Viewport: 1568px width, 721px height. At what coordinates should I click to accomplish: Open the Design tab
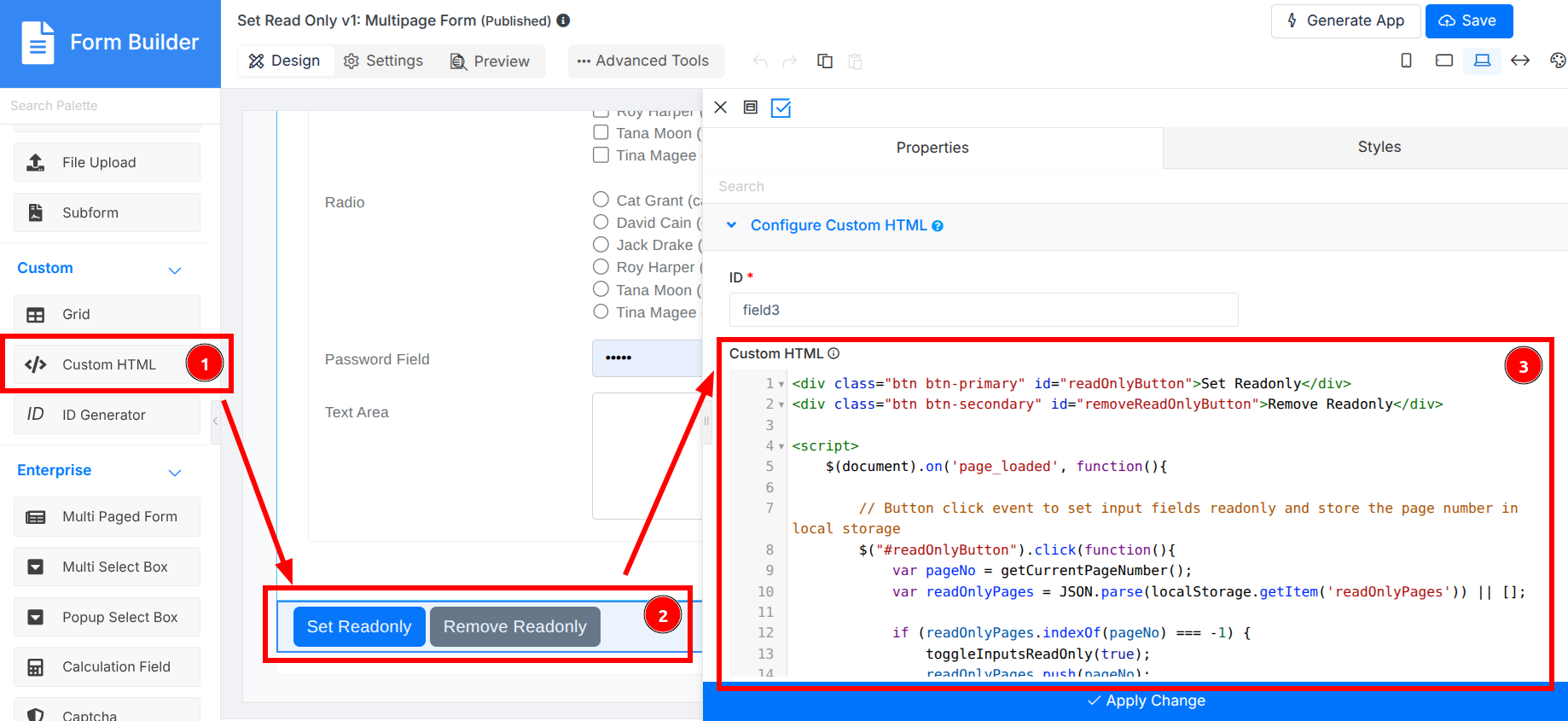pos(285,61)
